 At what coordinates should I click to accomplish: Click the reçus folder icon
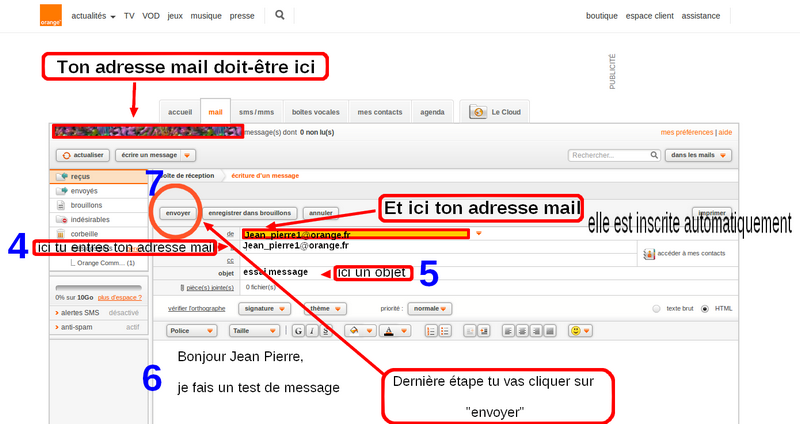(62, 177)
